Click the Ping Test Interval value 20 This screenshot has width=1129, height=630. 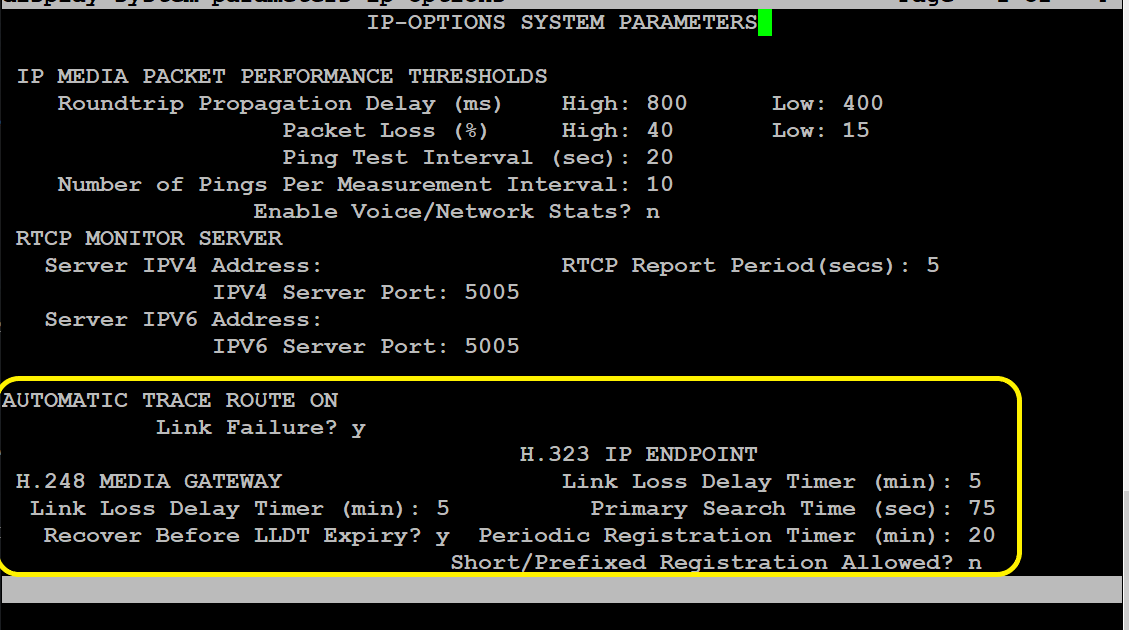pyautogui.click(x=659, y=158)
